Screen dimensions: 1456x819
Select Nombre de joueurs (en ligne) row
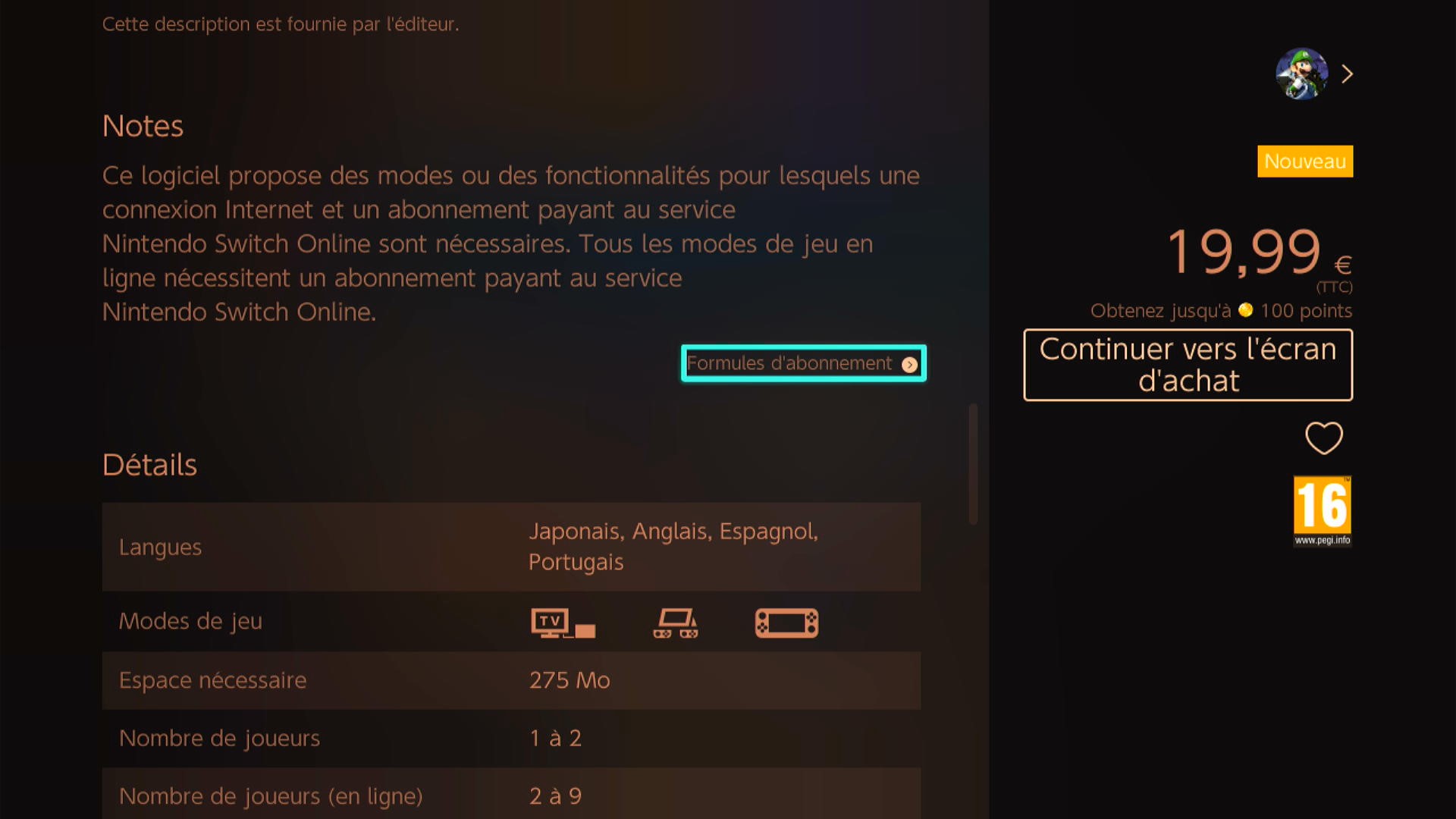click(511, 794)
